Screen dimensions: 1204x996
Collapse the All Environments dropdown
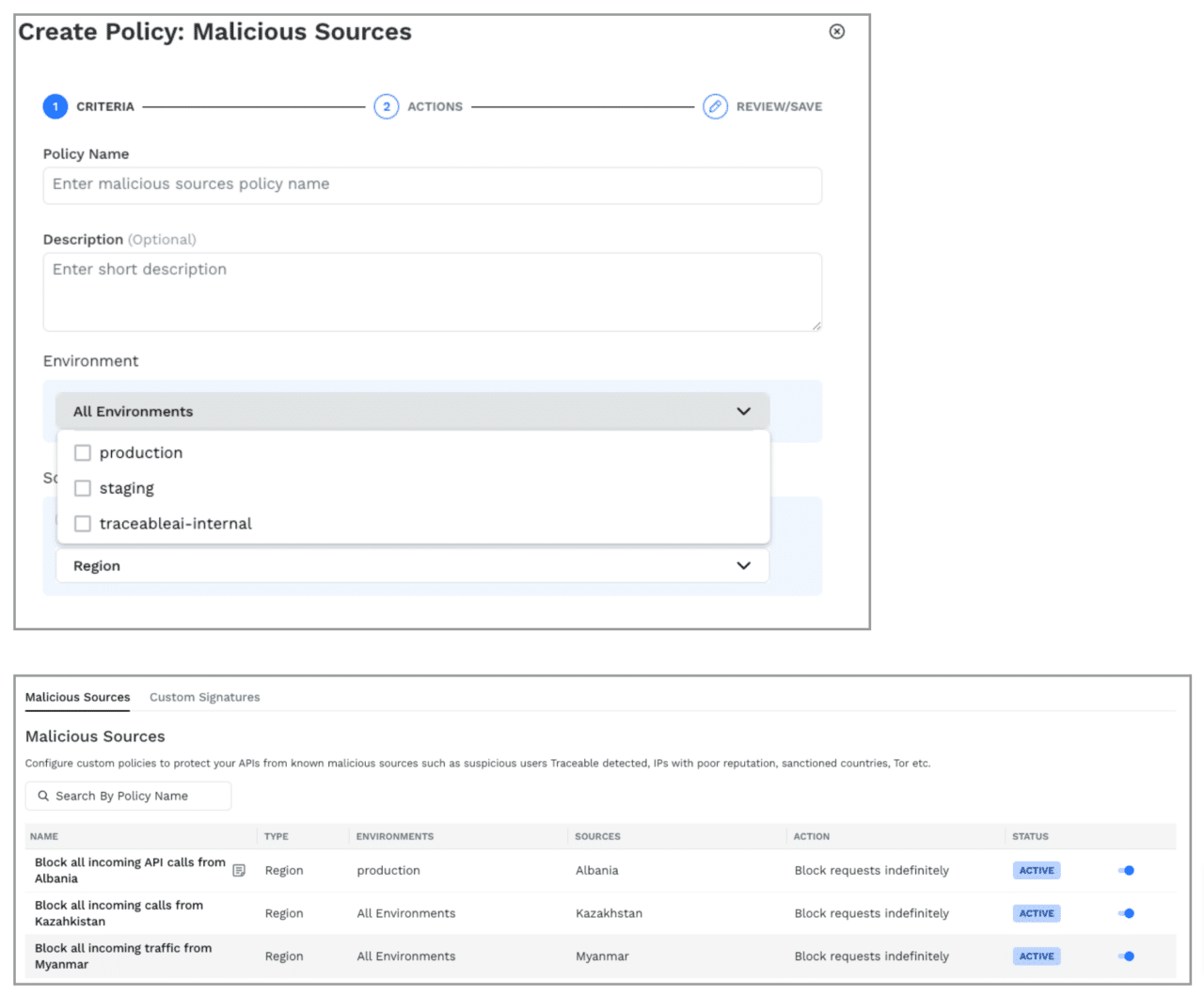(x=743, y=411)
